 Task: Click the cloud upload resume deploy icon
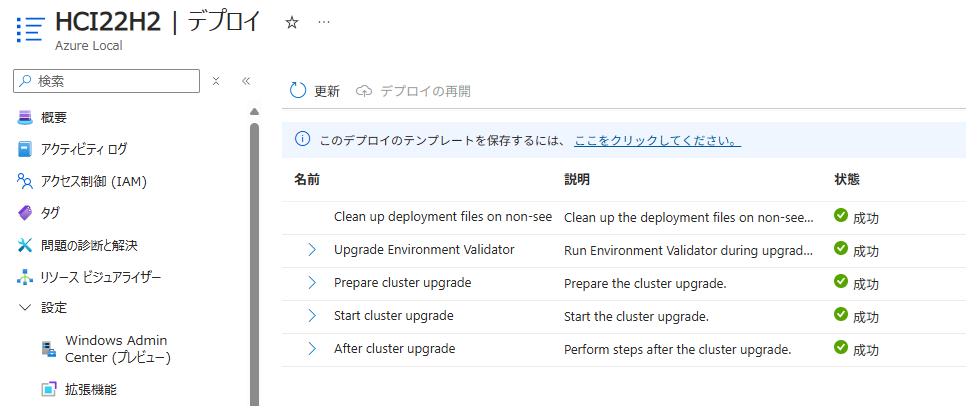pos(364,91)
